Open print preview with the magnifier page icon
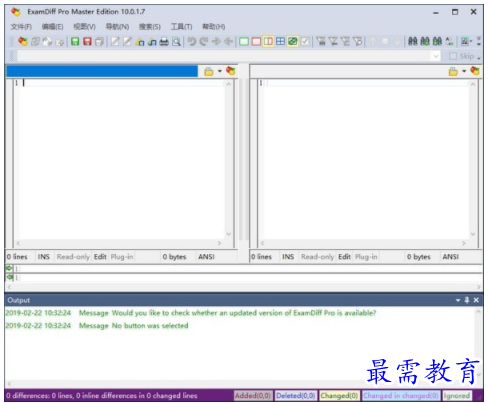This screenshot has width=488, height=403. click(176, 42)
